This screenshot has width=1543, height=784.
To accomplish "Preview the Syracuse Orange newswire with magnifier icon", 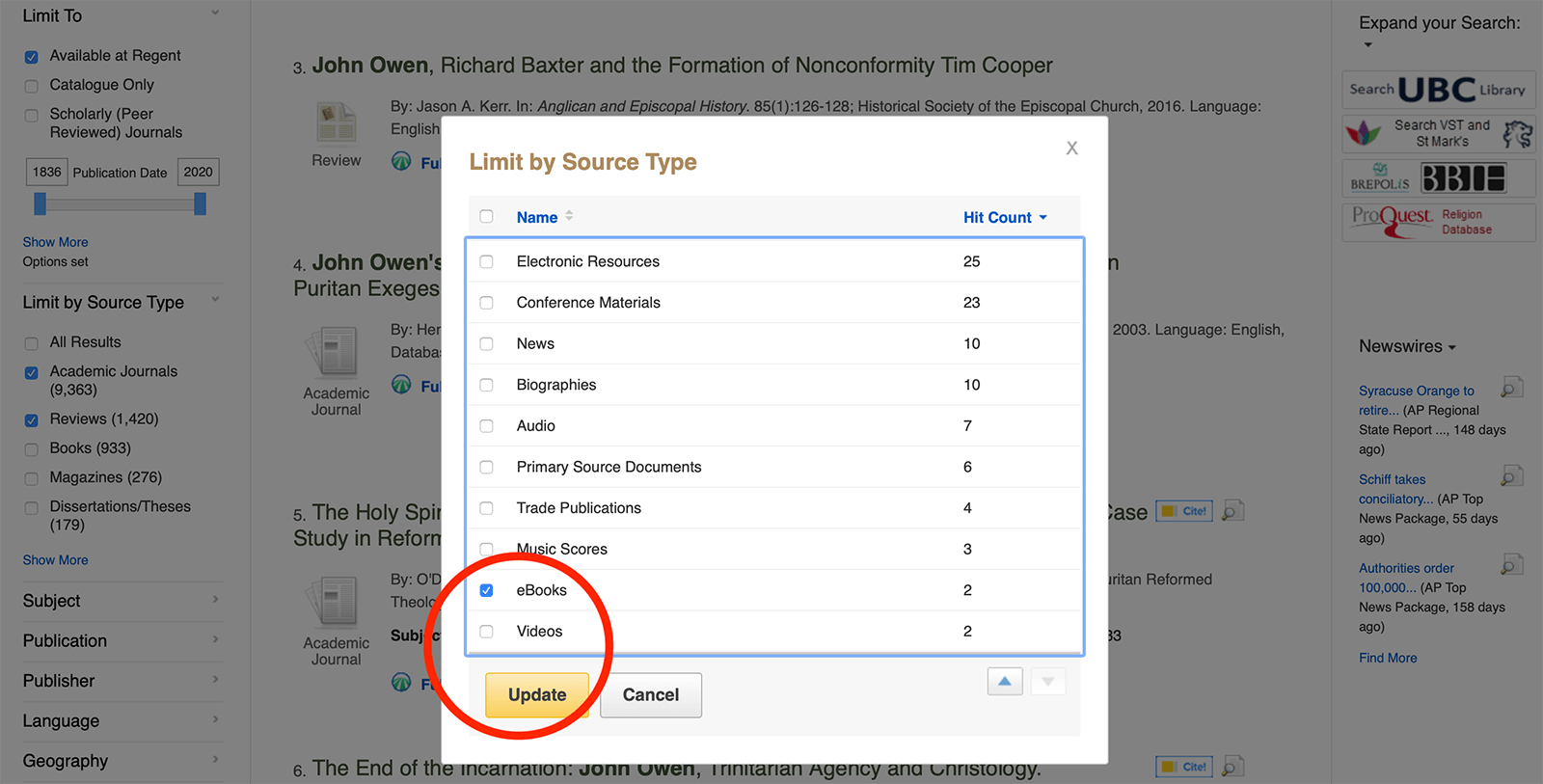I will pyautogui.click(x=1511, y=389).
